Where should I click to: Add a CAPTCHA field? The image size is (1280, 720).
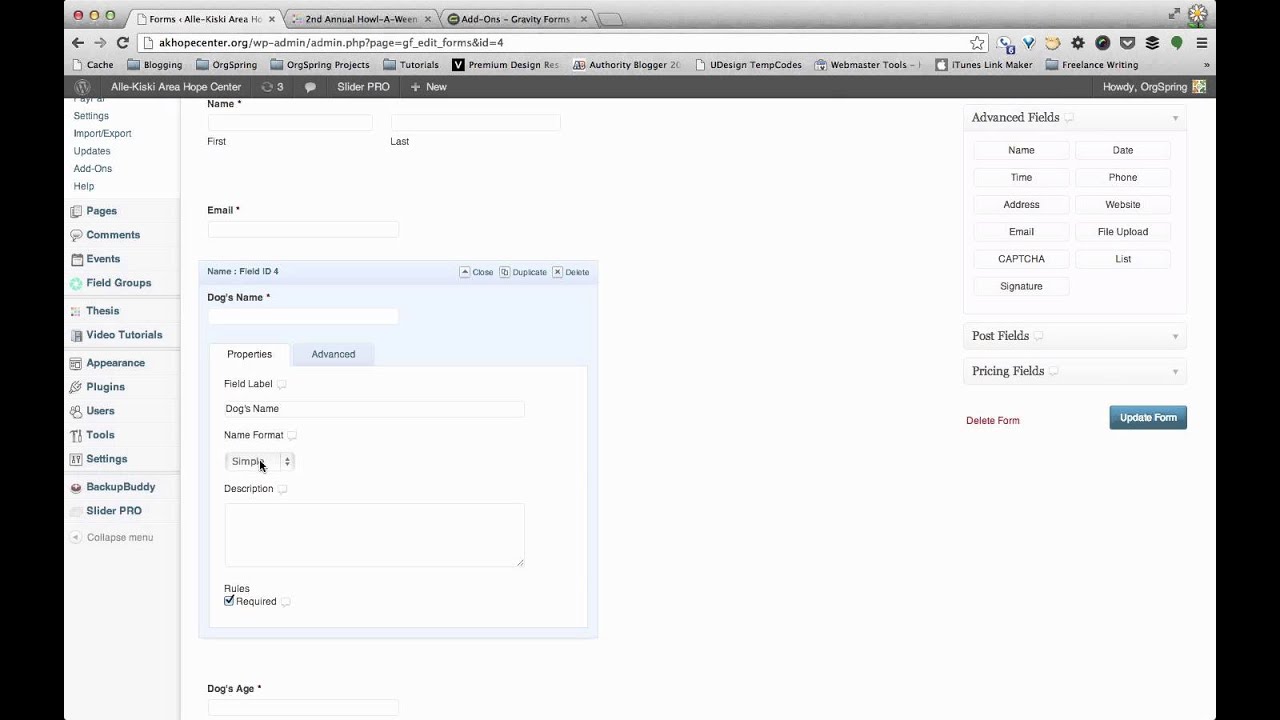point(1021,259)
